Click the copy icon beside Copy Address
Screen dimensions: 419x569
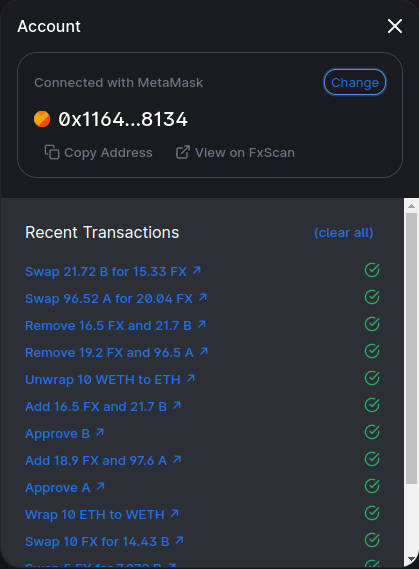pyautogui.click(x=52, y=152)
